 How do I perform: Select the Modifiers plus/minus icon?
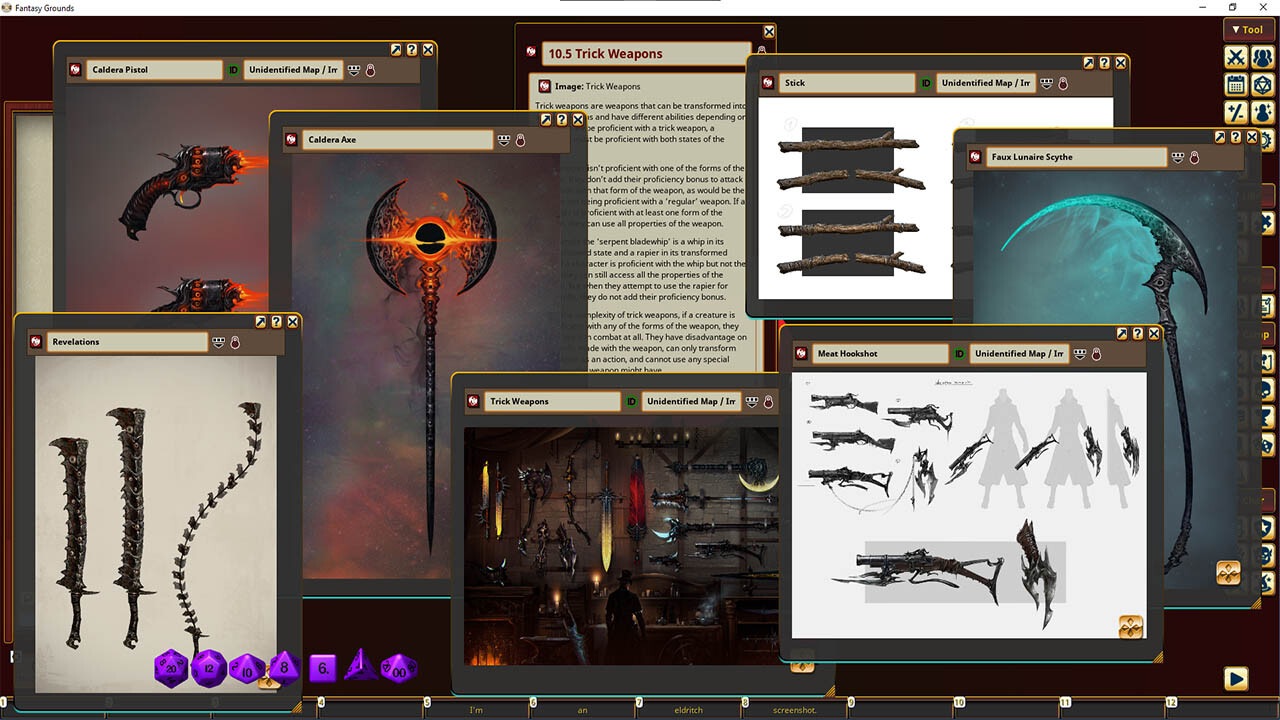coord(1235,112)
